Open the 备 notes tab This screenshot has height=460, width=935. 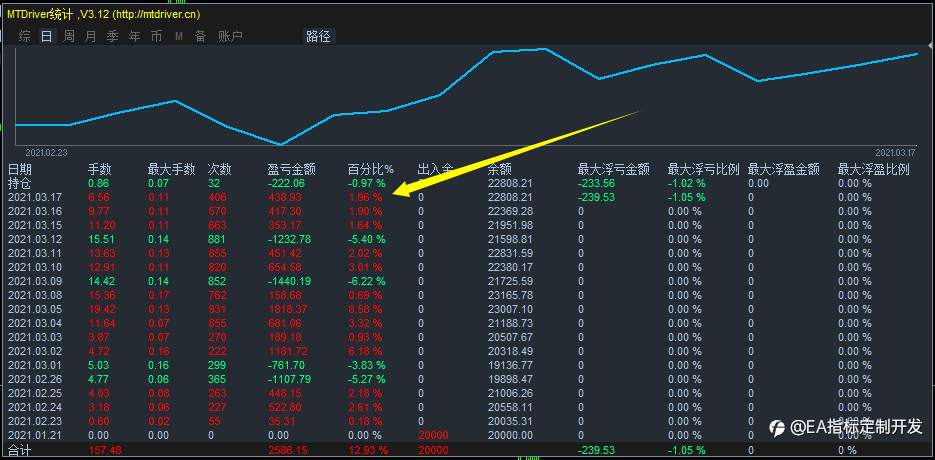[x=201, y=36]
